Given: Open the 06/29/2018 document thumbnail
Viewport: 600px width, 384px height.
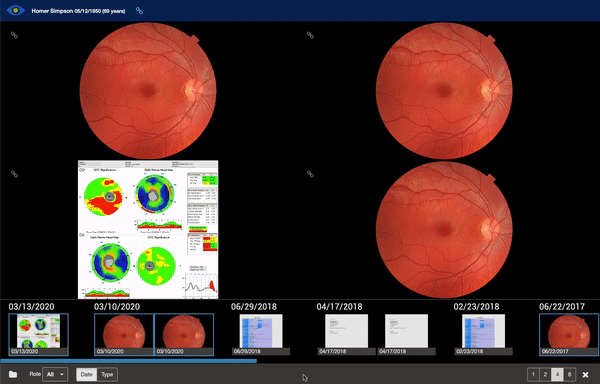Looking at the screenshot, I should coord(261,335).
